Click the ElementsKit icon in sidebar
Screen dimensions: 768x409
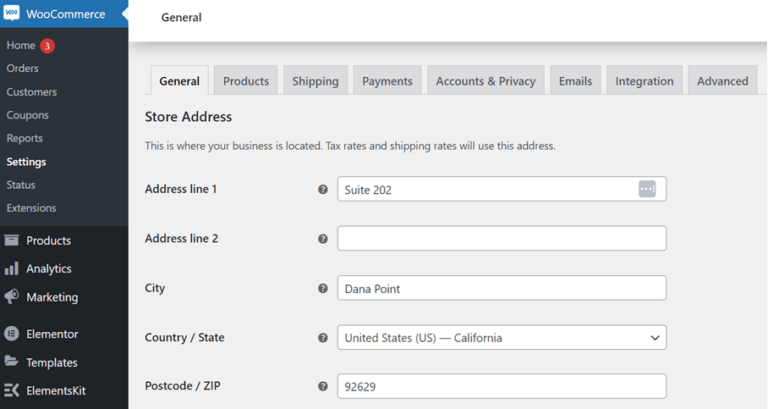12,391
